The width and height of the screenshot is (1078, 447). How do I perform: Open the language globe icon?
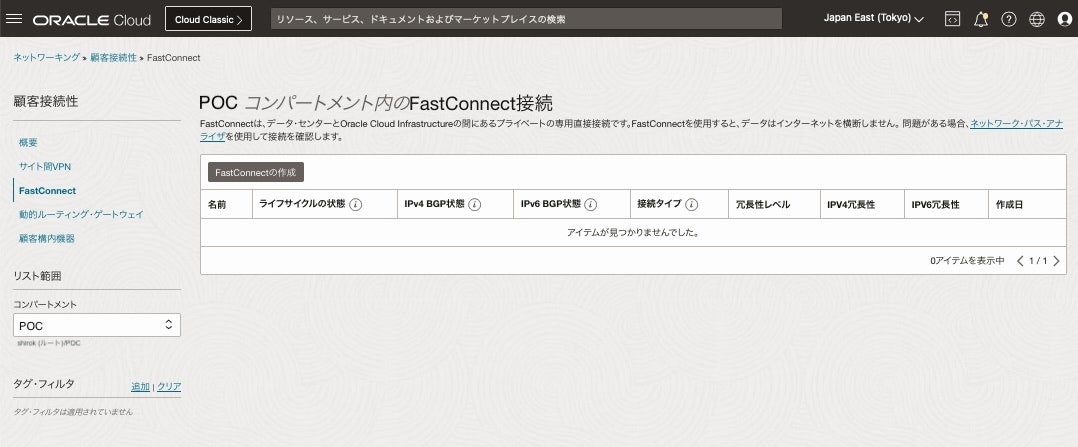1037,19
